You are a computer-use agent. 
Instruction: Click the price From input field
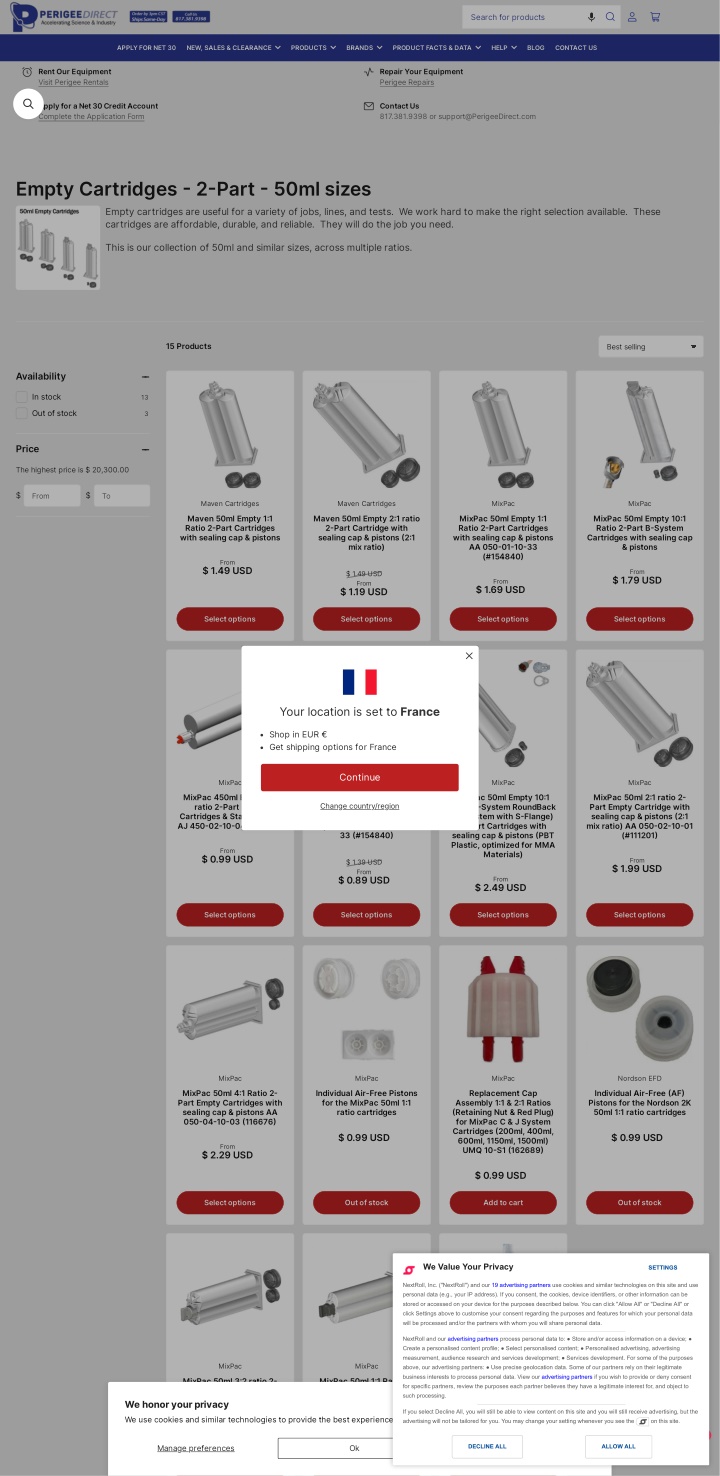[x=52, y=496]
